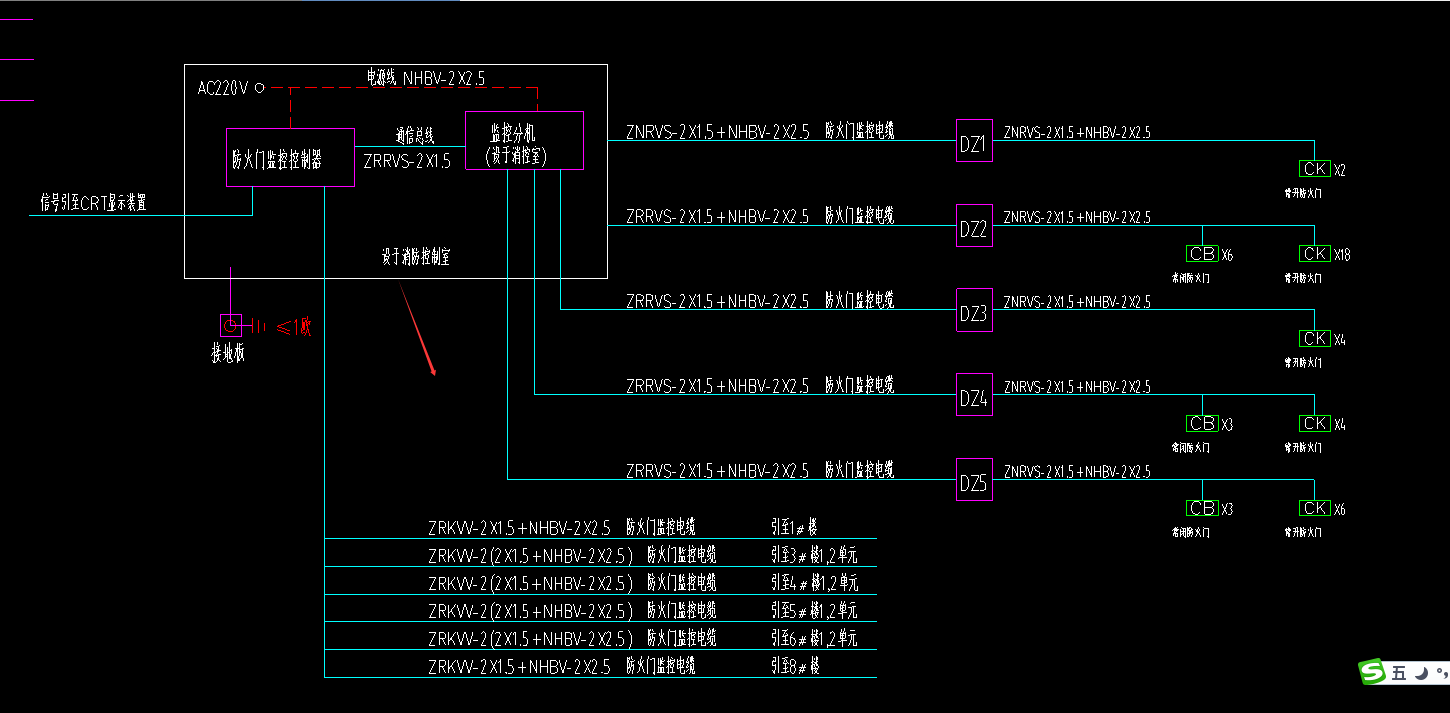The image size is (1450, 713).
Task: Click the cable label feeding DZ3
Action: click(718, 301)
